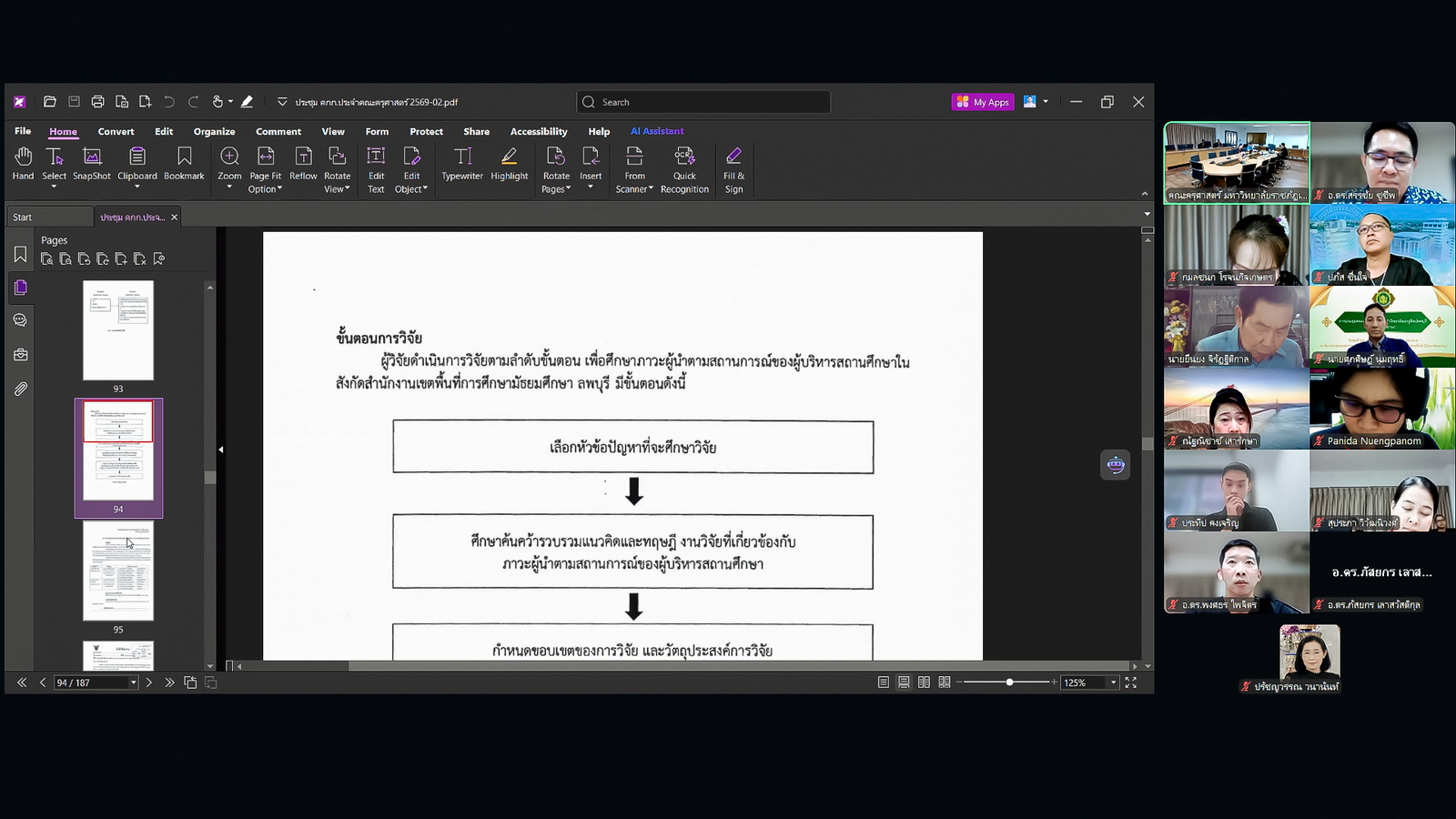Open the Attachments panel paperclip icon
This screenshot has height=819, width=1456.
coord(20,389)
